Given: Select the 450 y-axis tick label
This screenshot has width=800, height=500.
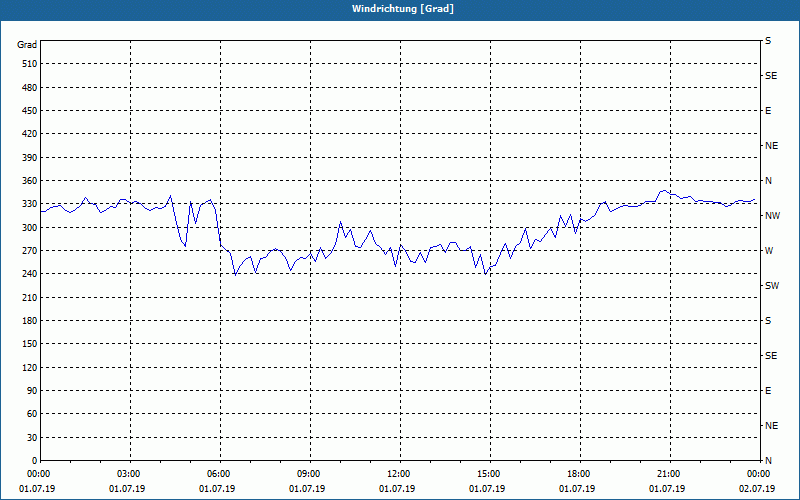Looking at the screenshot, I should click(30, 111).
